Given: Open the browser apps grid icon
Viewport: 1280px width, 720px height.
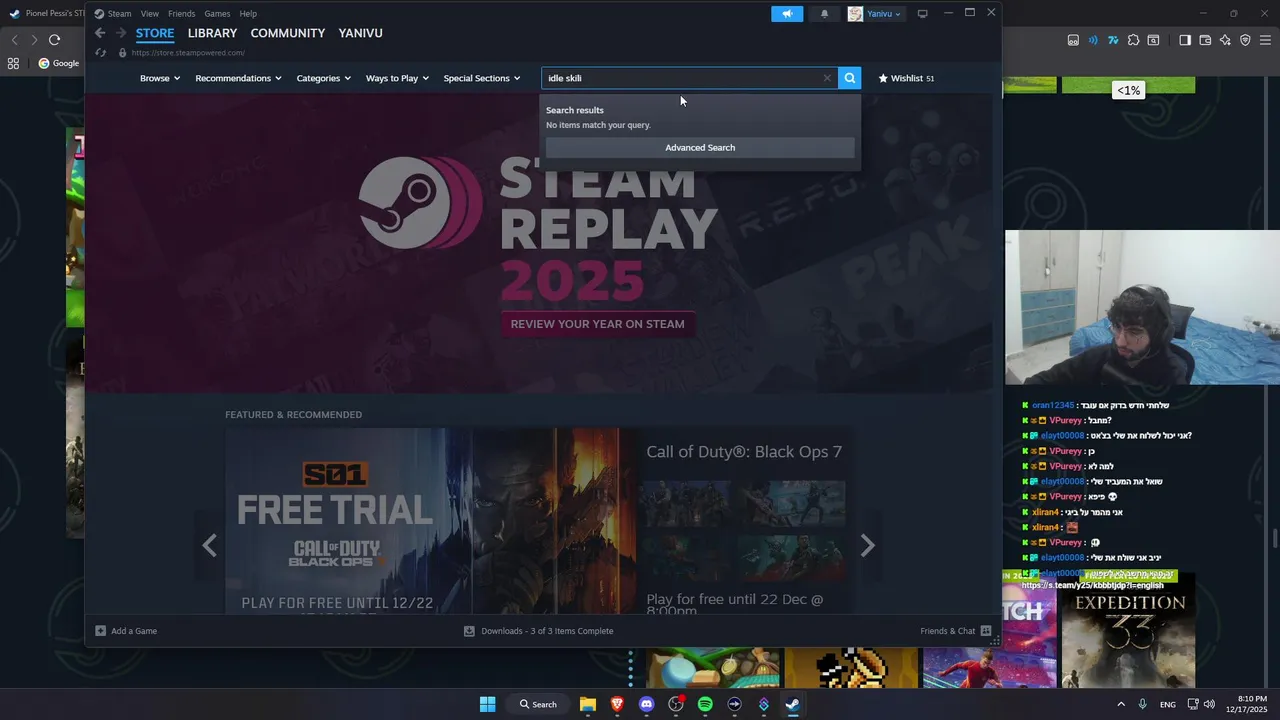Looking at the screenshot, I should 13,63.
